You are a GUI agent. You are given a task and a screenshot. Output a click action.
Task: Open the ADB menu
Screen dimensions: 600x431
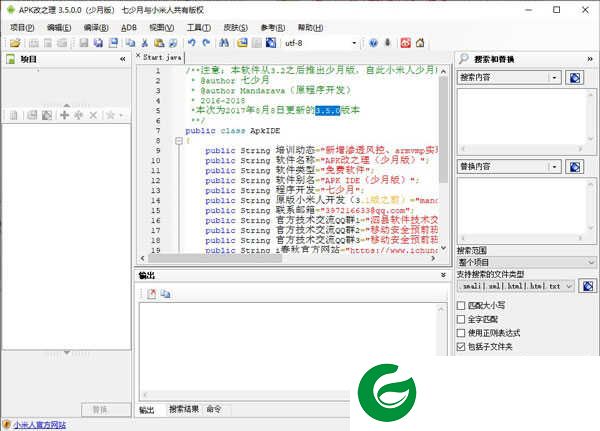click(x=129, y=28)
